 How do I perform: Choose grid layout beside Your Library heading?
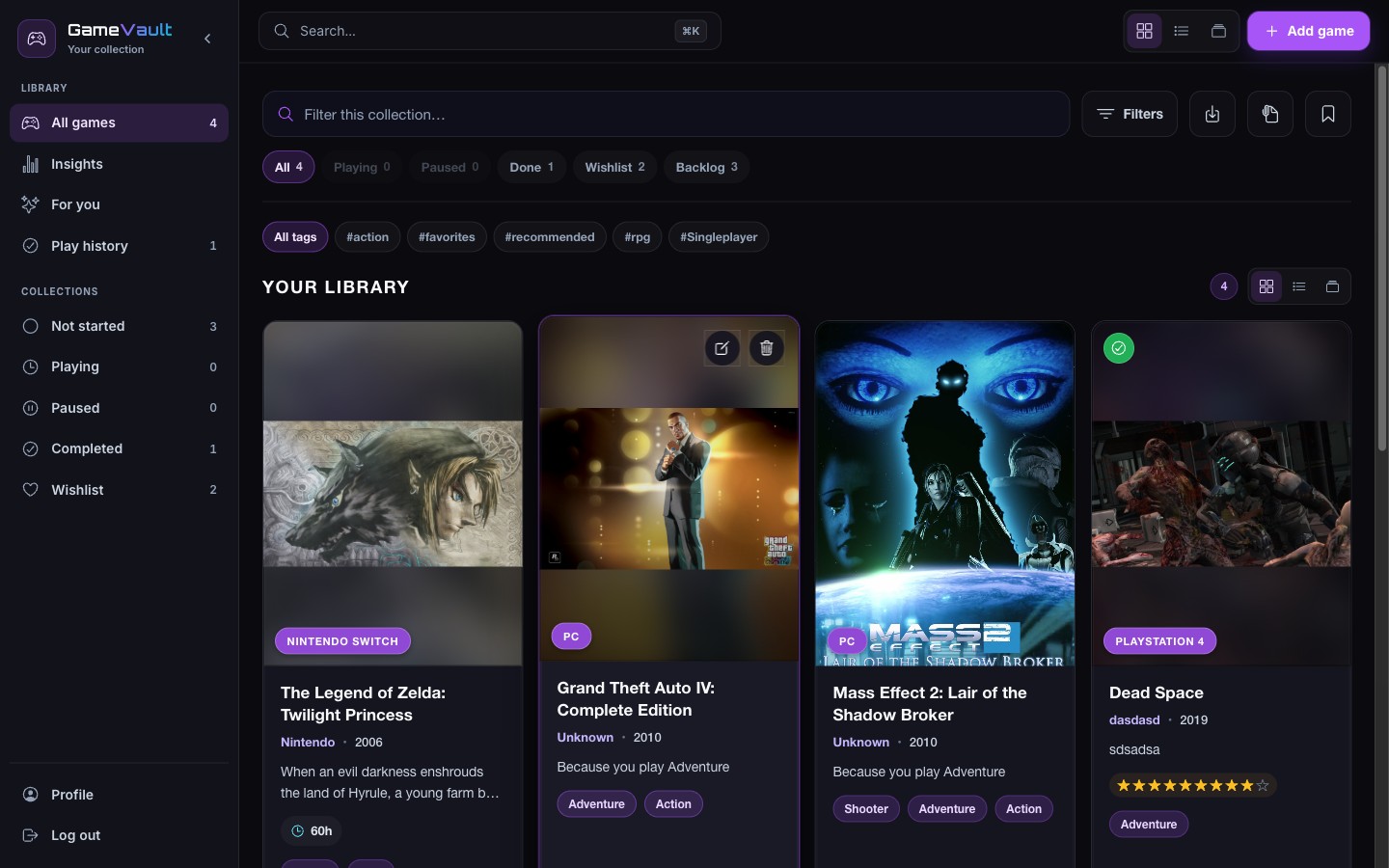coord(1266,286)
